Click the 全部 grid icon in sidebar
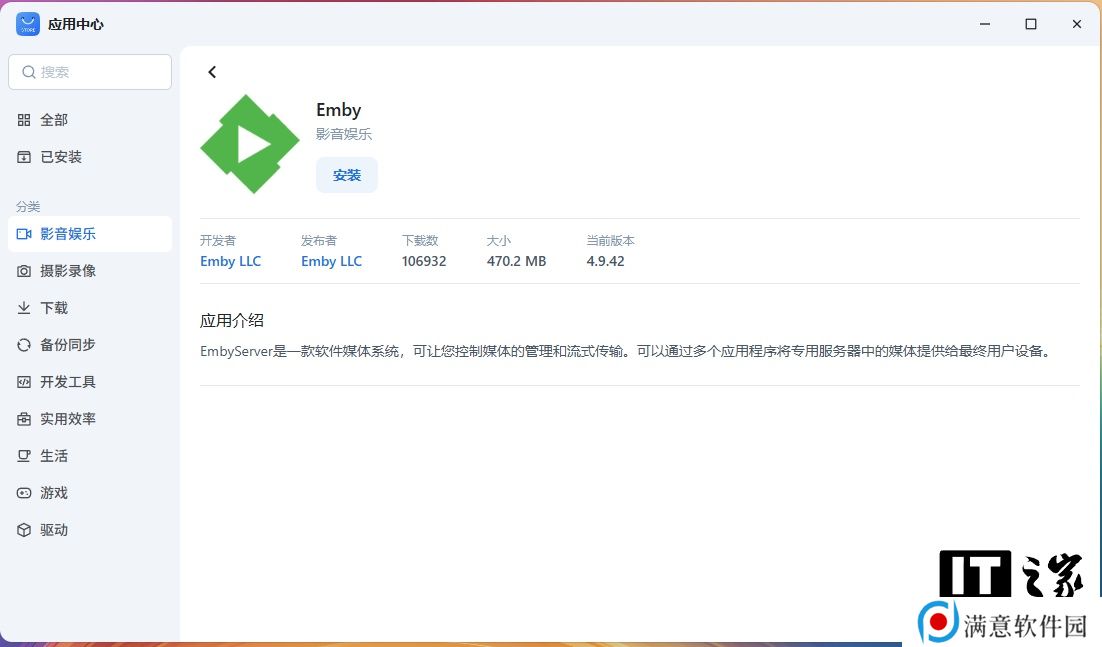1102x647 pixels. tap(24, 120)
